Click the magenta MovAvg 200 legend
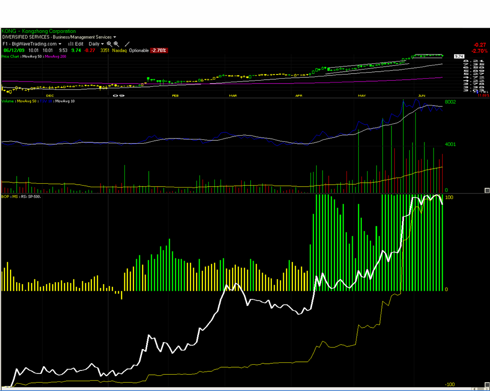490x391 pixels. coord(55,57)
